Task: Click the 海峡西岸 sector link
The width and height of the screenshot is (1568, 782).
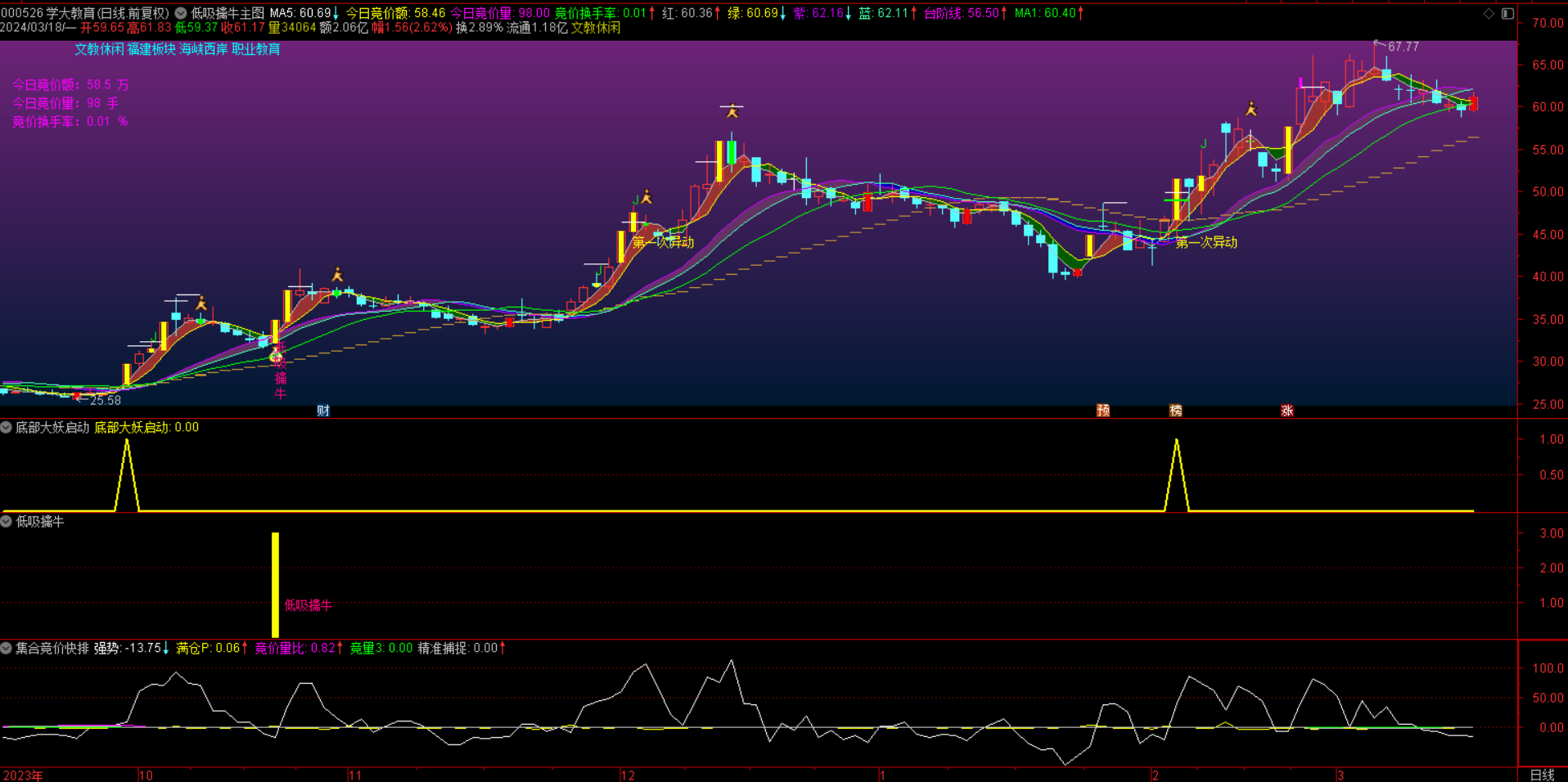Action: point(204,49)
